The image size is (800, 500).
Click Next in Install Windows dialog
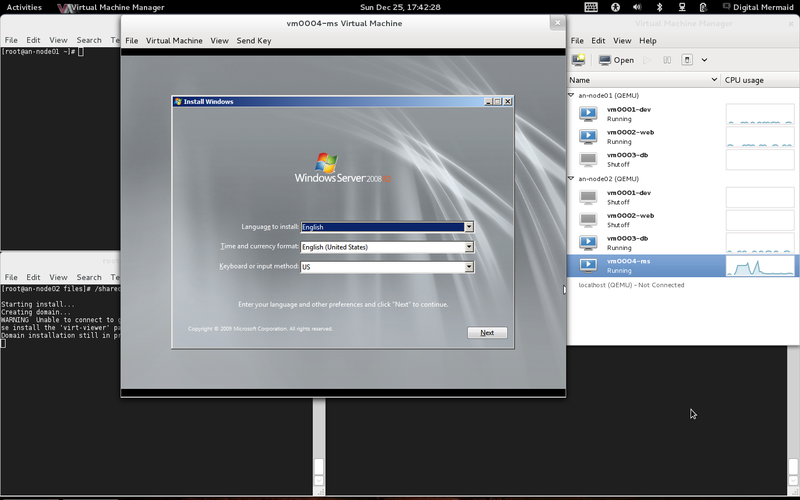[x=487, y=333]
